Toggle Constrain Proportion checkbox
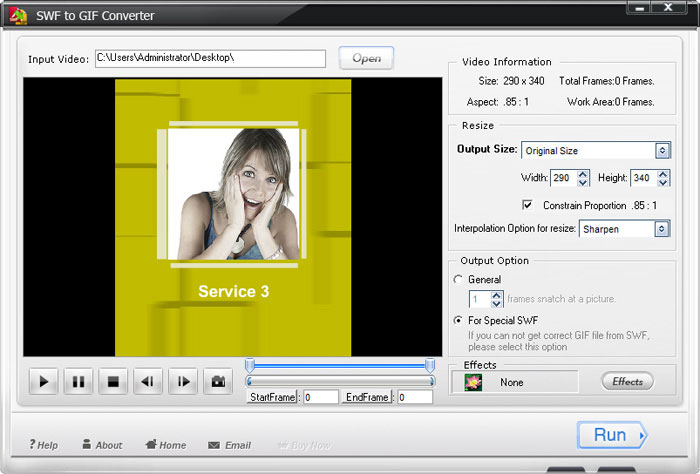The height and width of the screenshot is (474, 700). click(x=527, y=205)
